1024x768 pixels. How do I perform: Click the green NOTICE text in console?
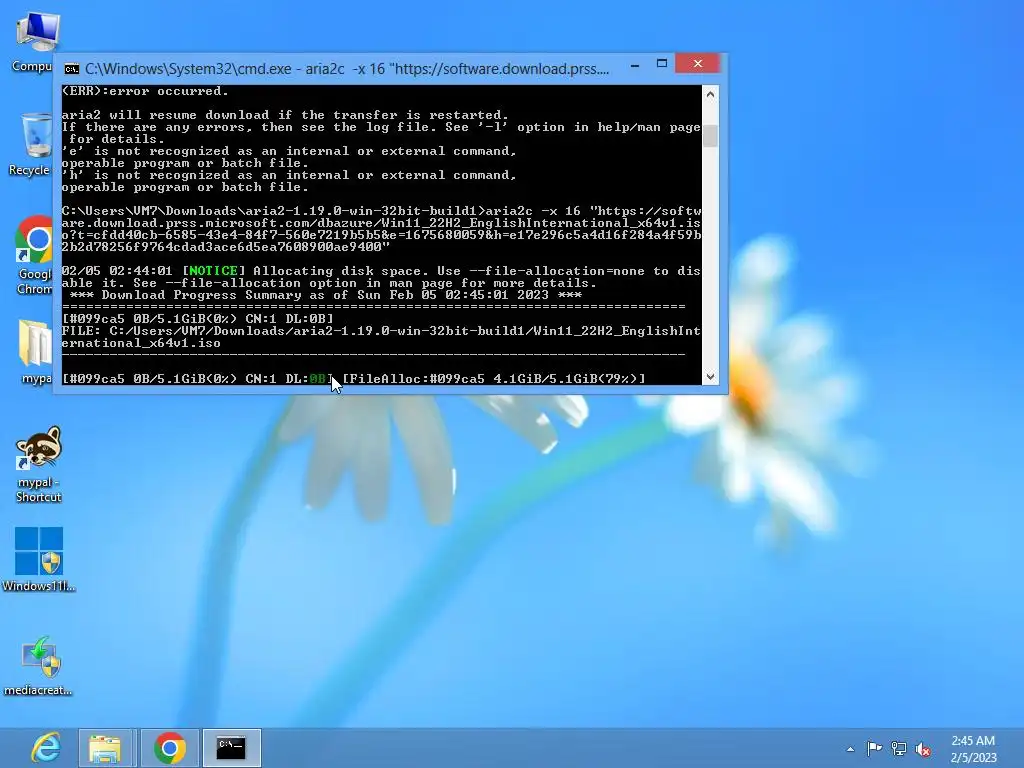[213, 270]
